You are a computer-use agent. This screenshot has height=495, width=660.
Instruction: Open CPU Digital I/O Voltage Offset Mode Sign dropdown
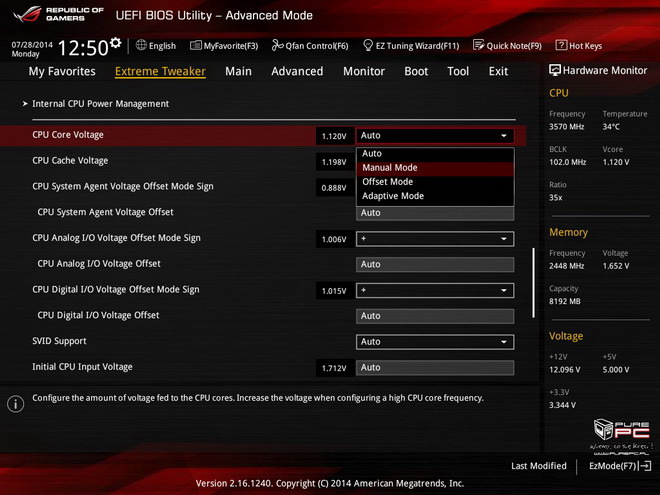click(x=435, y=290)
